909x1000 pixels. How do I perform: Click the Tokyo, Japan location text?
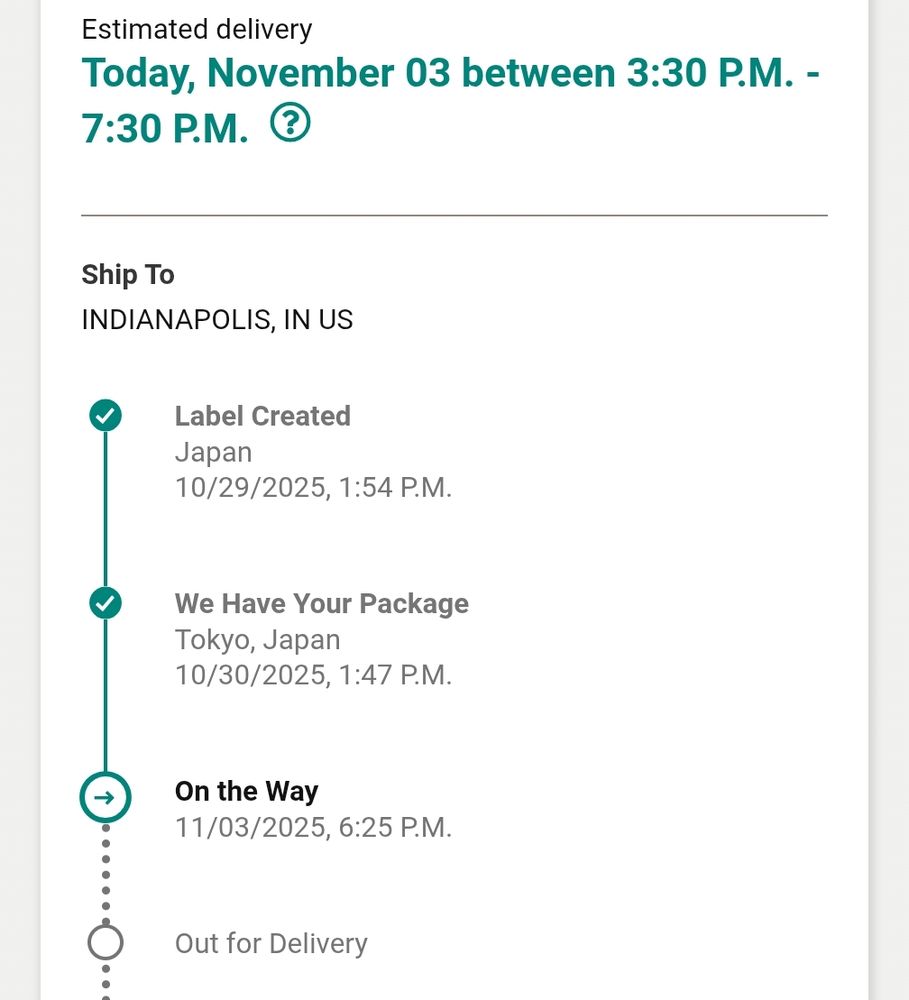[258, 640]
